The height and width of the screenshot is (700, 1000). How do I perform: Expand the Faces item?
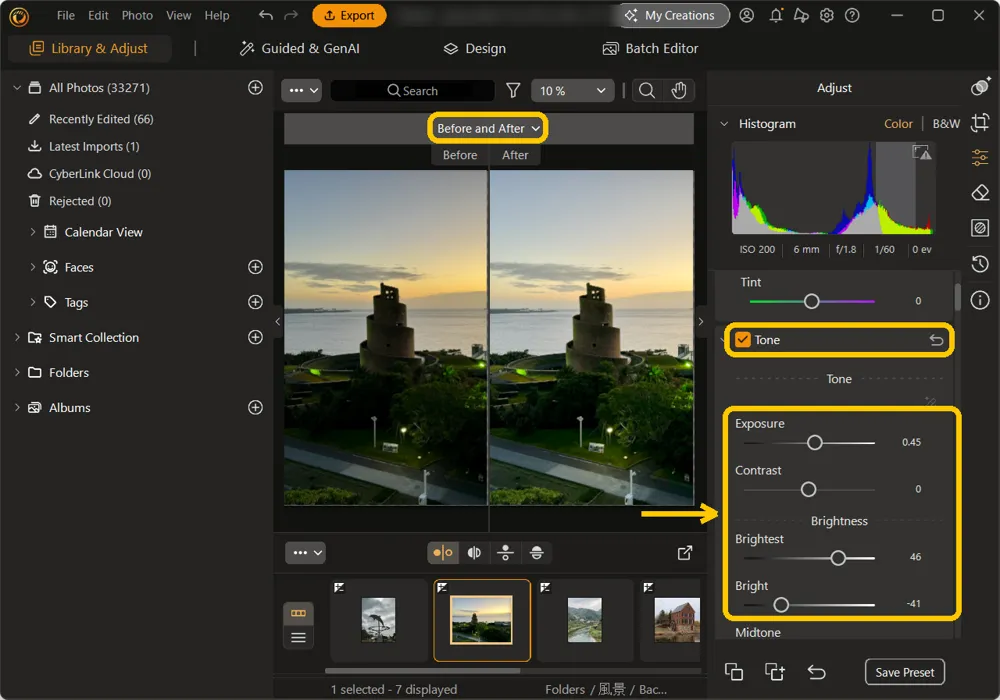coord(33,267)
